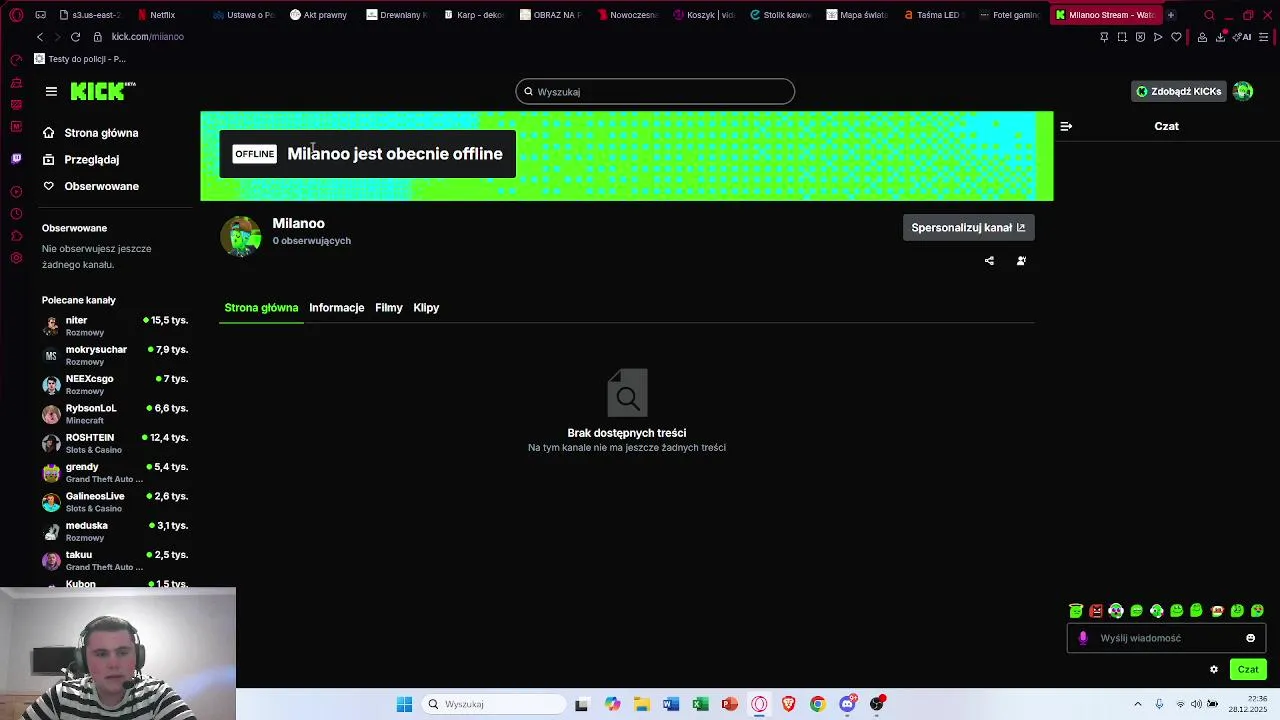Open Windows Start menu
The height and width of the screenshot is (720, 1280).
coord(404,704)
